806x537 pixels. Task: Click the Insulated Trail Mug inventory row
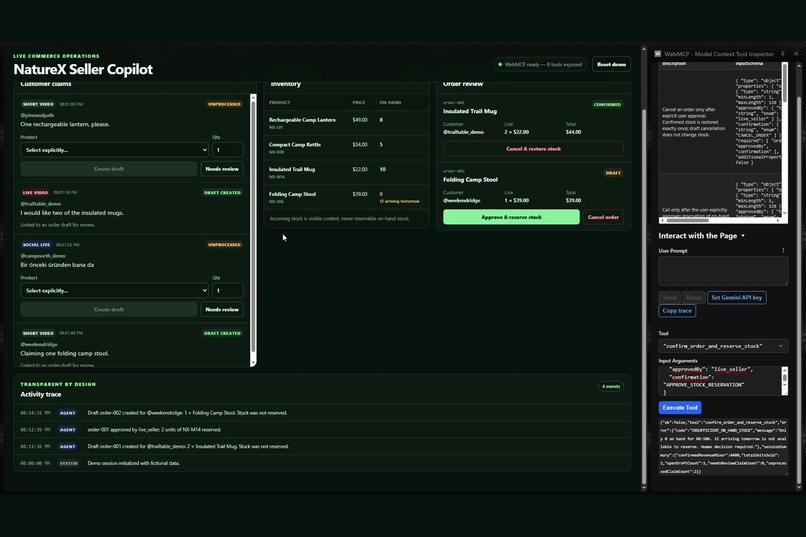click(x=346, y=172)
